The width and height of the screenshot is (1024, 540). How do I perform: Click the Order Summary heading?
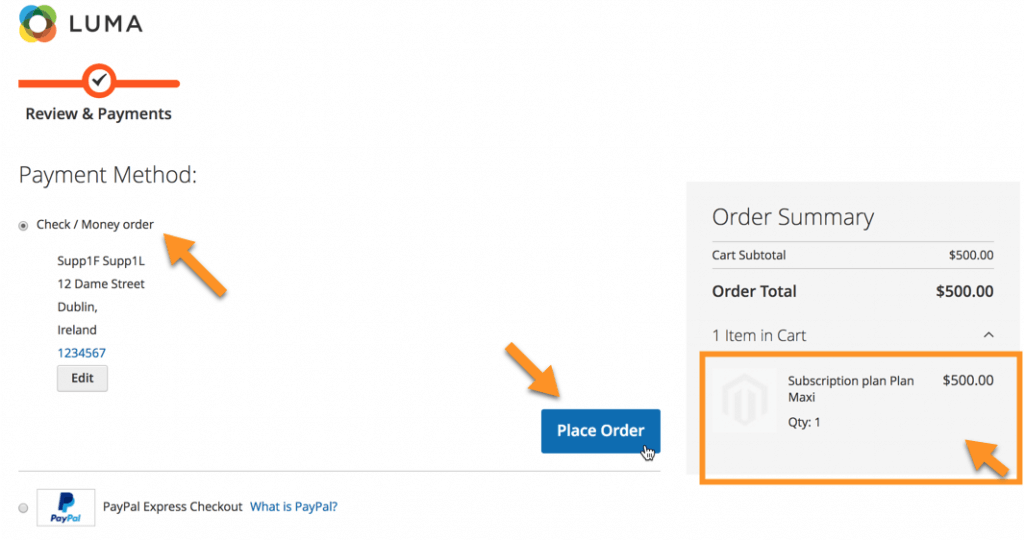click(793, 217)
